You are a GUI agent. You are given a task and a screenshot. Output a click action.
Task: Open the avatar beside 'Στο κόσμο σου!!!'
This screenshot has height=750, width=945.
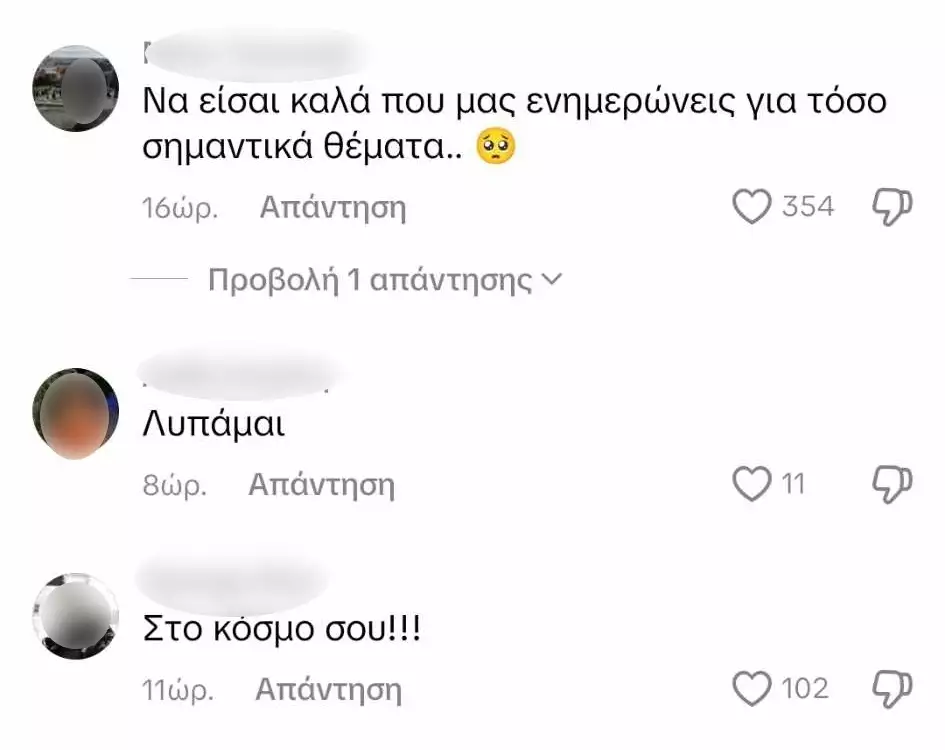coord(75,617)
